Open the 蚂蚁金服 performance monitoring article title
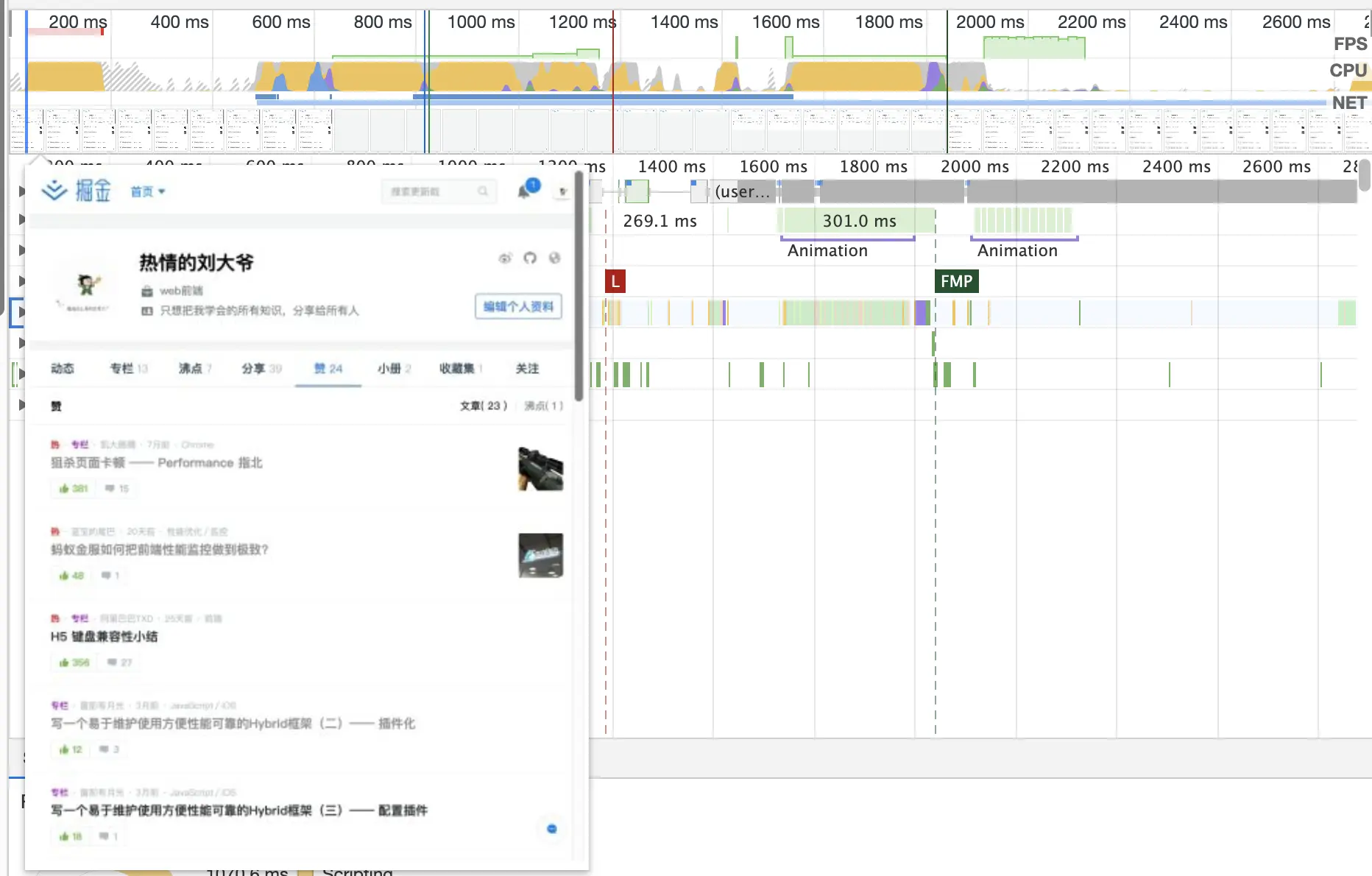Screen dimensions: 1372x876 [x=160, y=550]
